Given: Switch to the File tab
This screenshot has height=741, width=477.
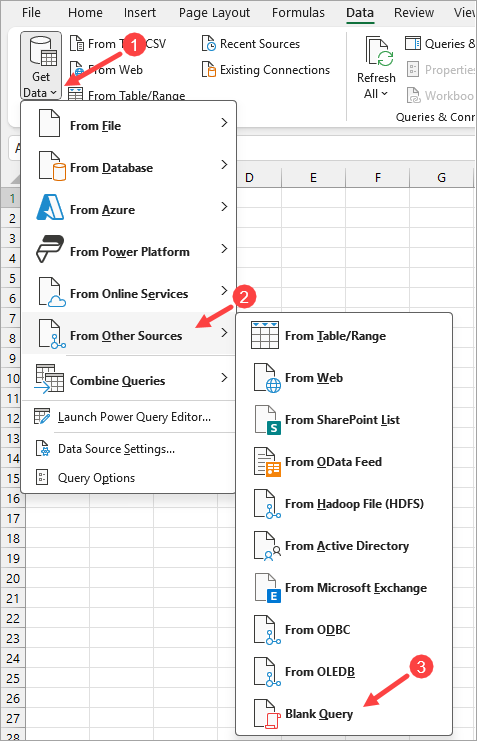Looking at the screenshot, I should [x=31, y=12].
